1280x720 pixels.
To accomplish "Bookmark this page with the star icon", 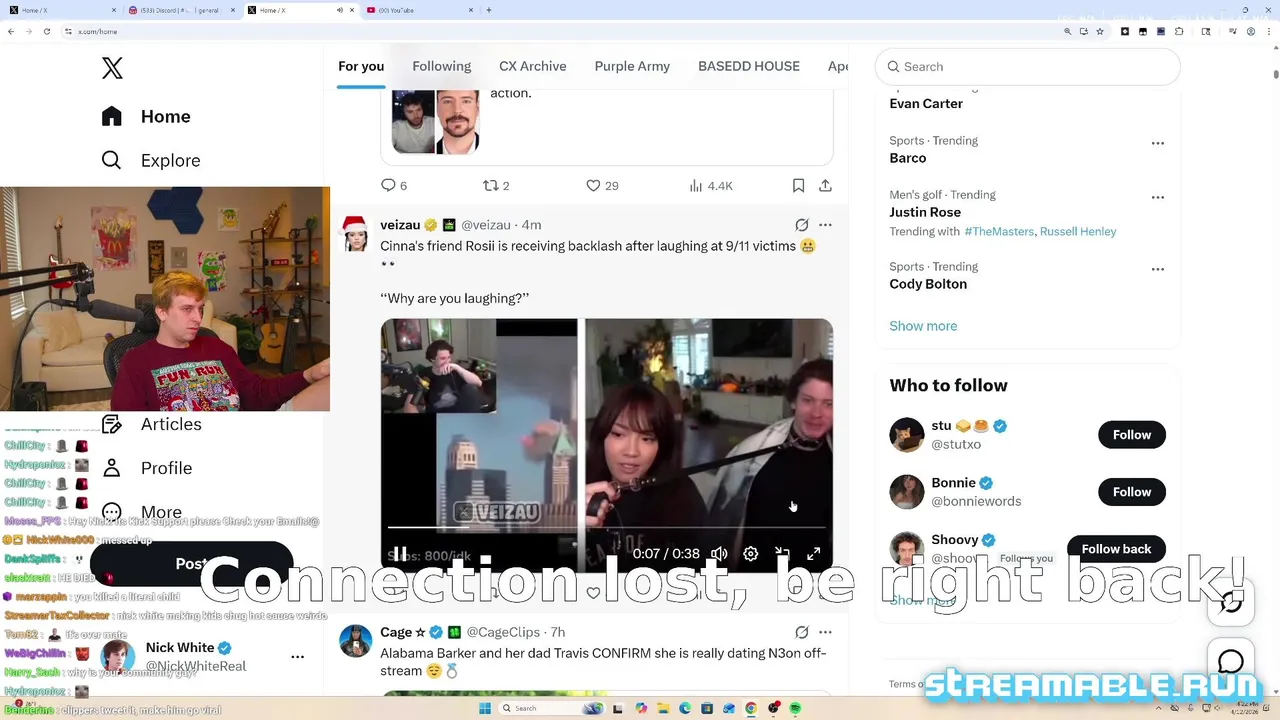I will 1100,32.
